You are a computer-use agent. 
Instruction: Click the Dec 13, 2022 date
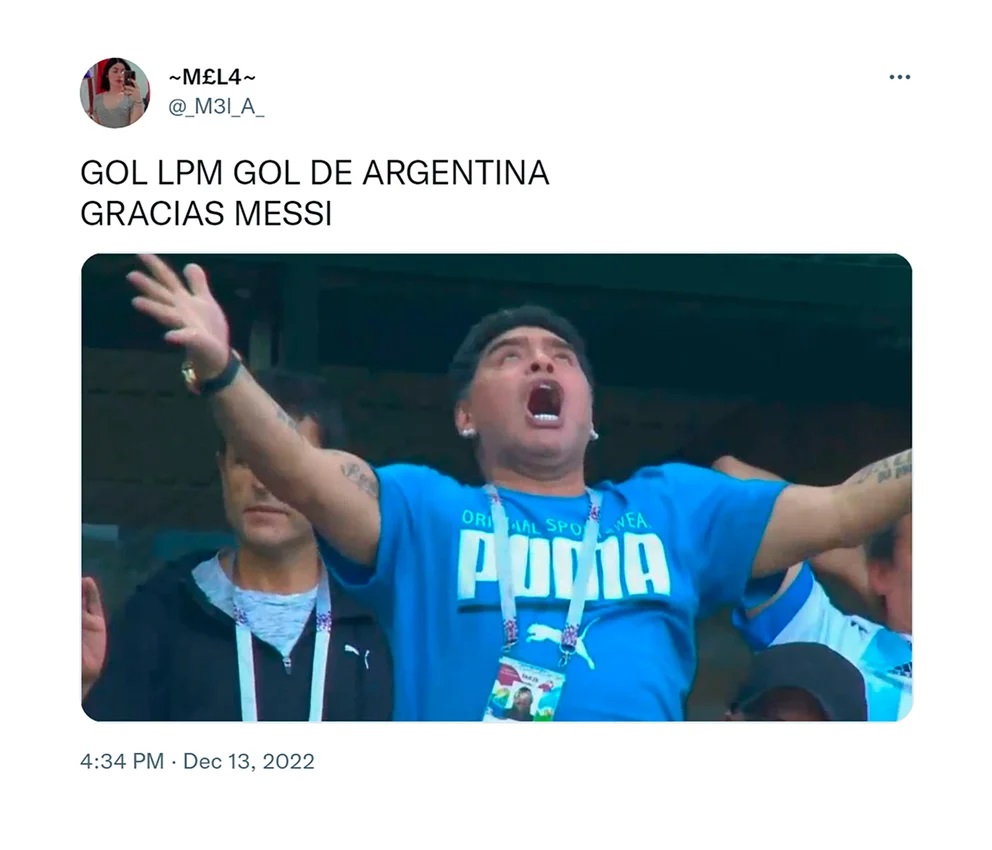(x=249, y=761)
